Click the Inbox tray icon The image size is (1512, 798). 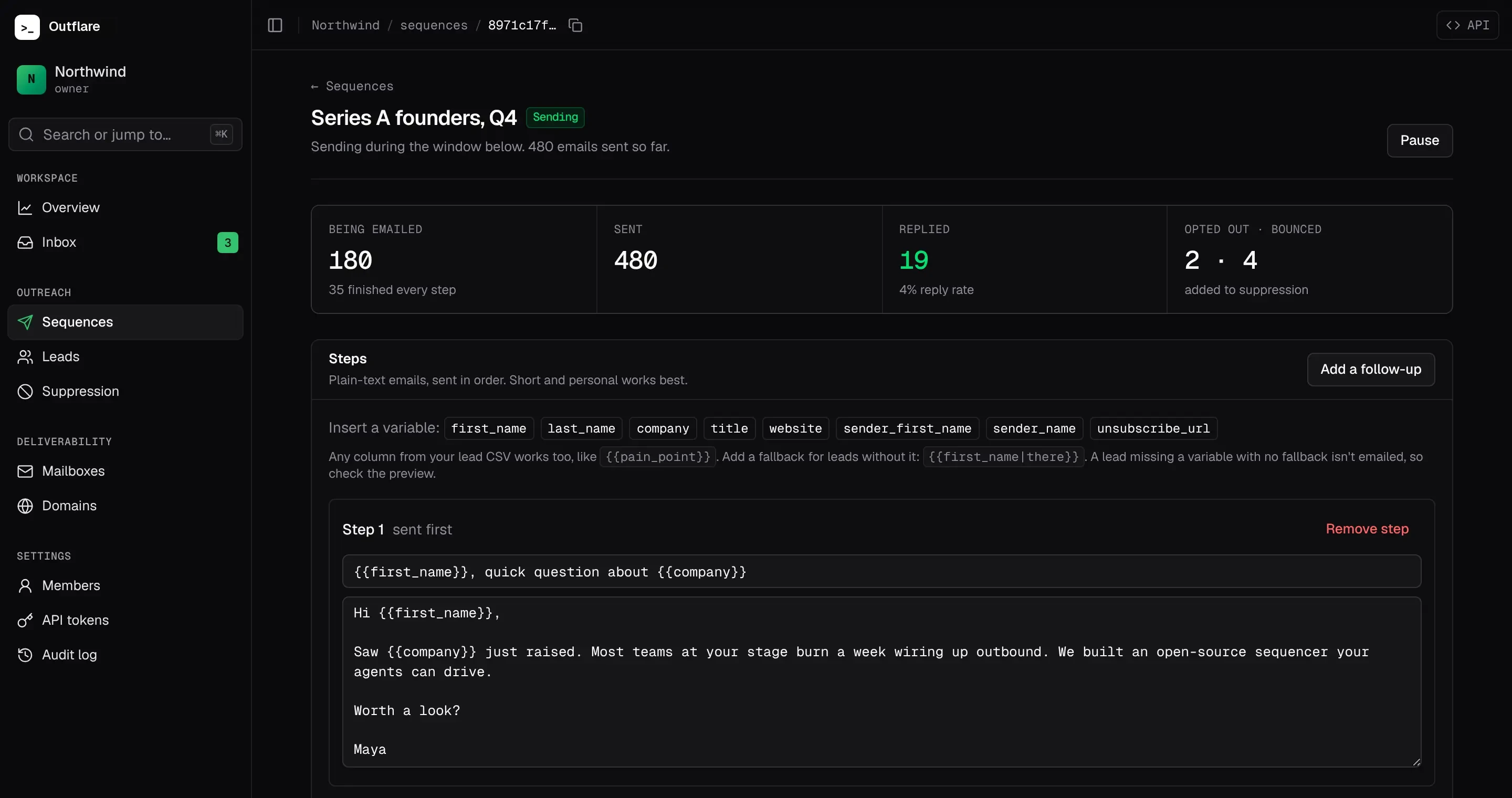[x=25, y=243]
